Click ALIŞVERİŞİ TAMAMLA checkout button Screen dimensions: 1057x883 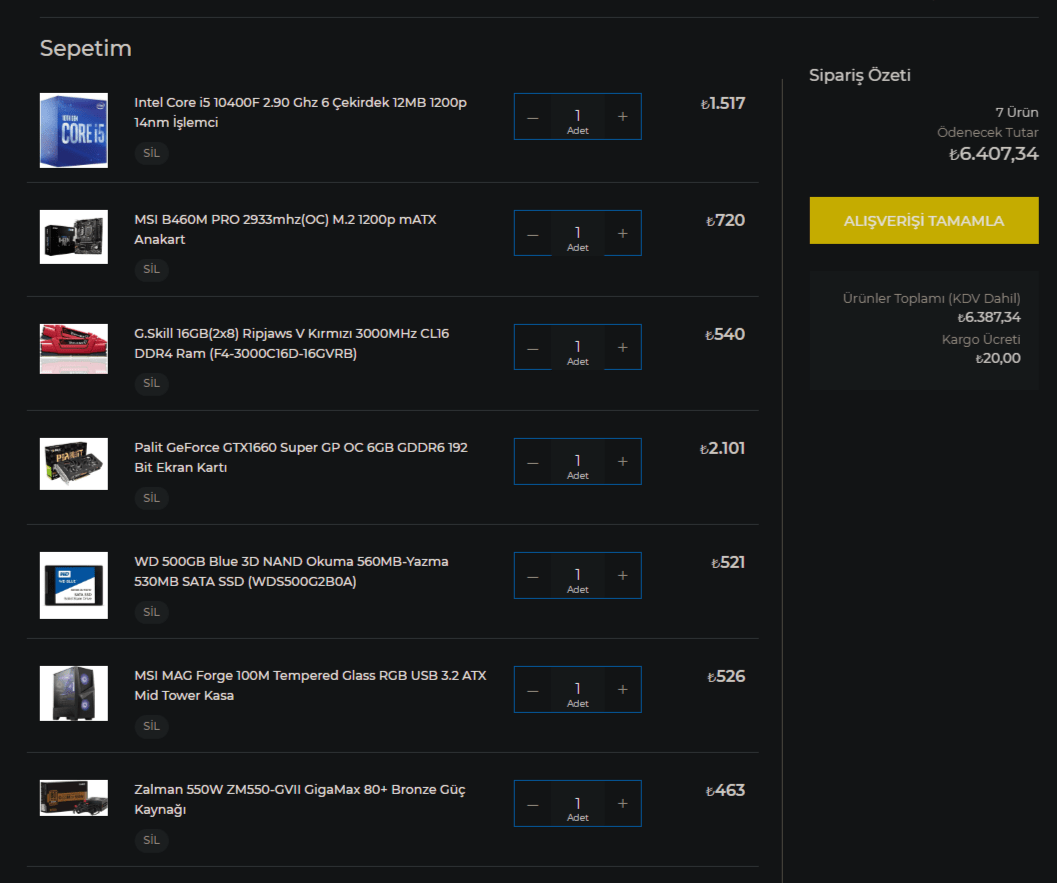(924, 220)
